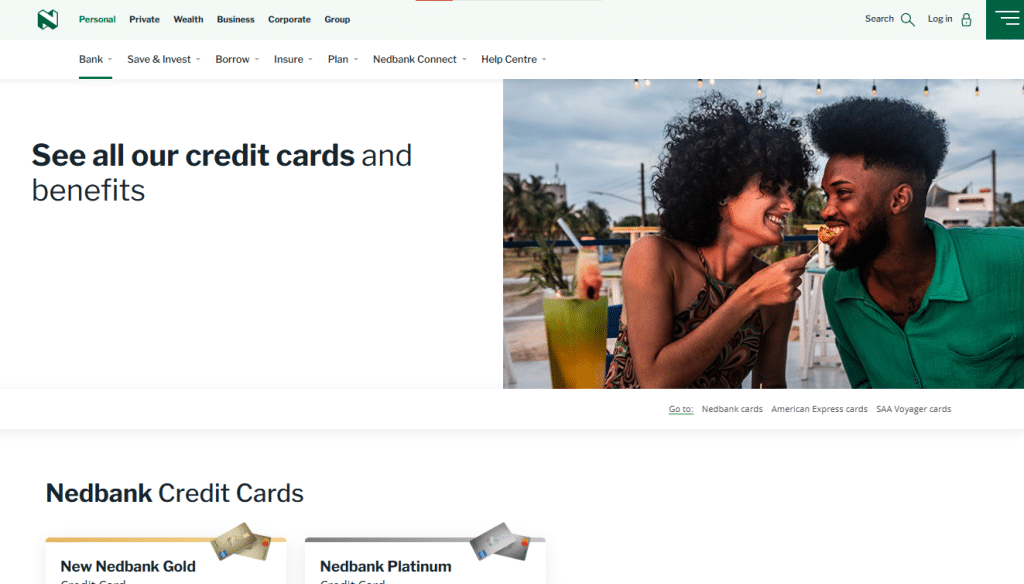This screenshot has width=1024, height=584.
Task: Jump to SAA Voyager cards section
Action: click(x=913, y=409)
